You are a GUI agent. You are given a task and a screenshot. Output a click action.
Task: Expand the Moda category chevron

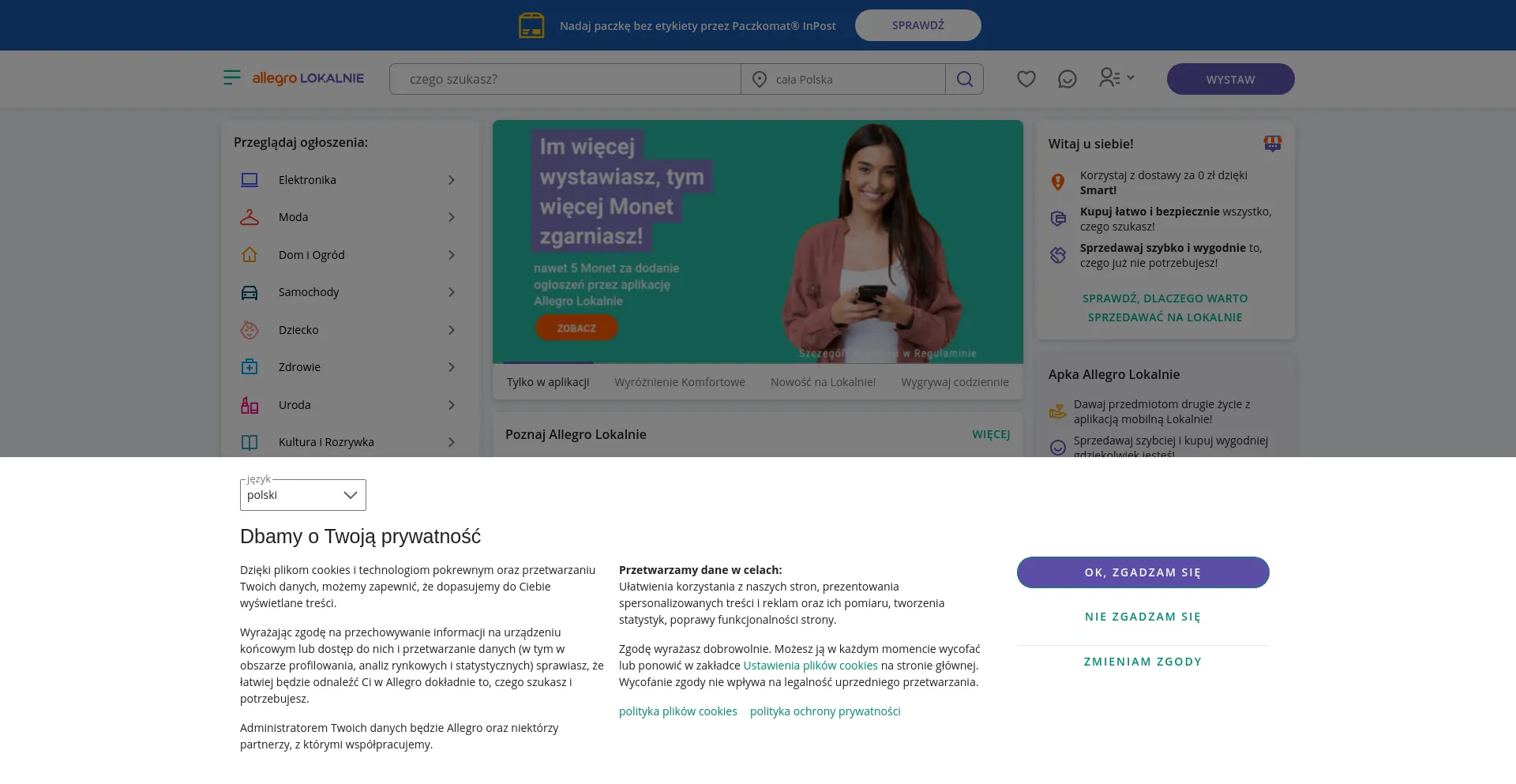click(452, 217)
